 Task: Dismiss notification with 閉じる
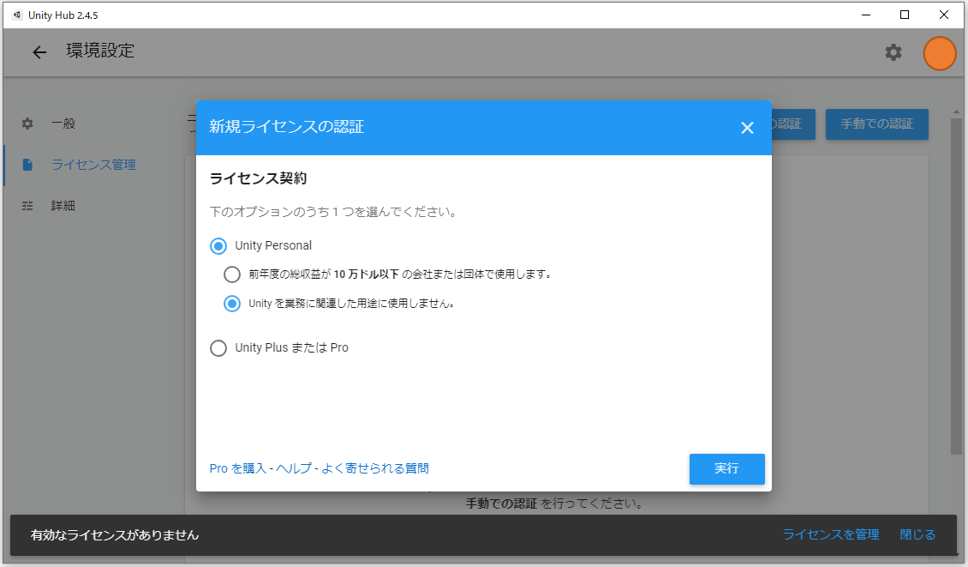click(x=917, y=535)
